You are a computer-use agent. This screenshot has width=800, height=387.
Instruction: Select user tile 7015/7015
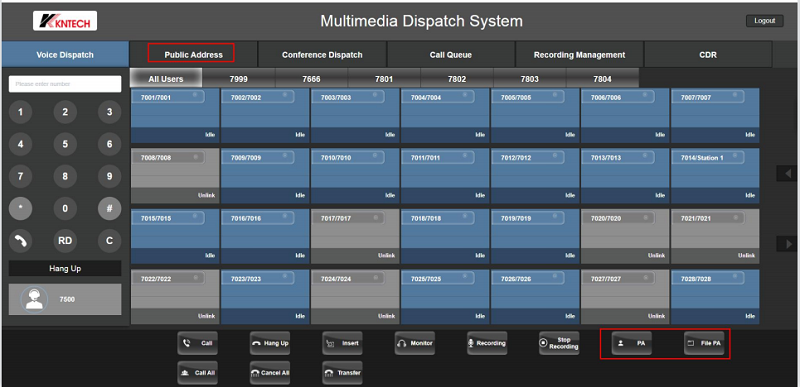(175, 236)
